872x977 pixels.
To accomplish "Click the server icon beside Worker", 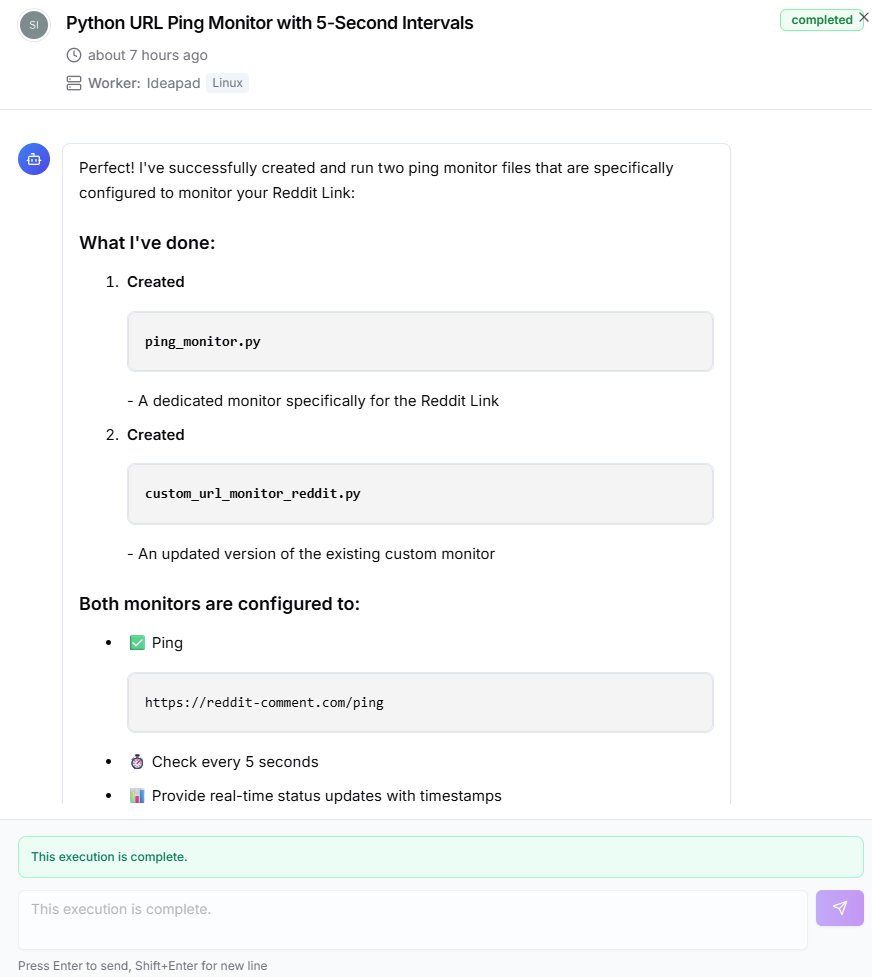I will (x=74, y=83).
